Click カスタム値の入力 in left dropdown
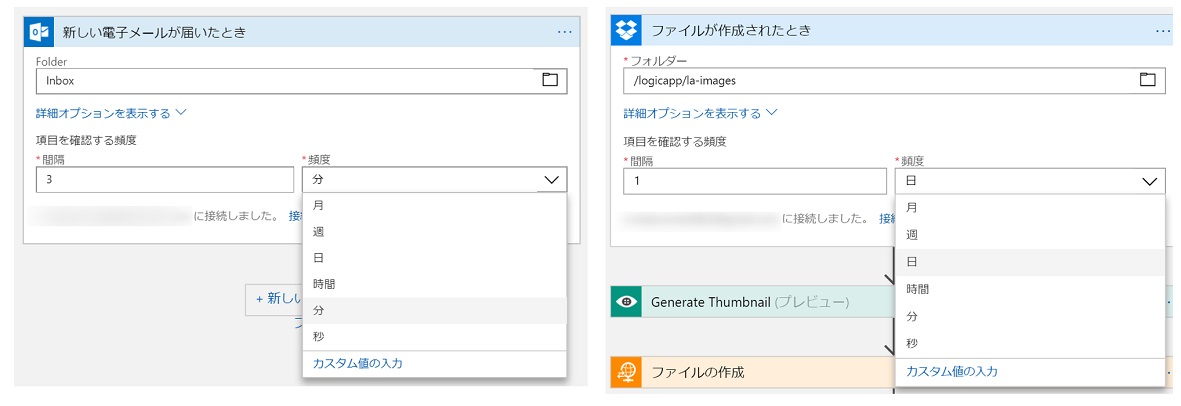The image size is (1181, 406). point(358,363)
